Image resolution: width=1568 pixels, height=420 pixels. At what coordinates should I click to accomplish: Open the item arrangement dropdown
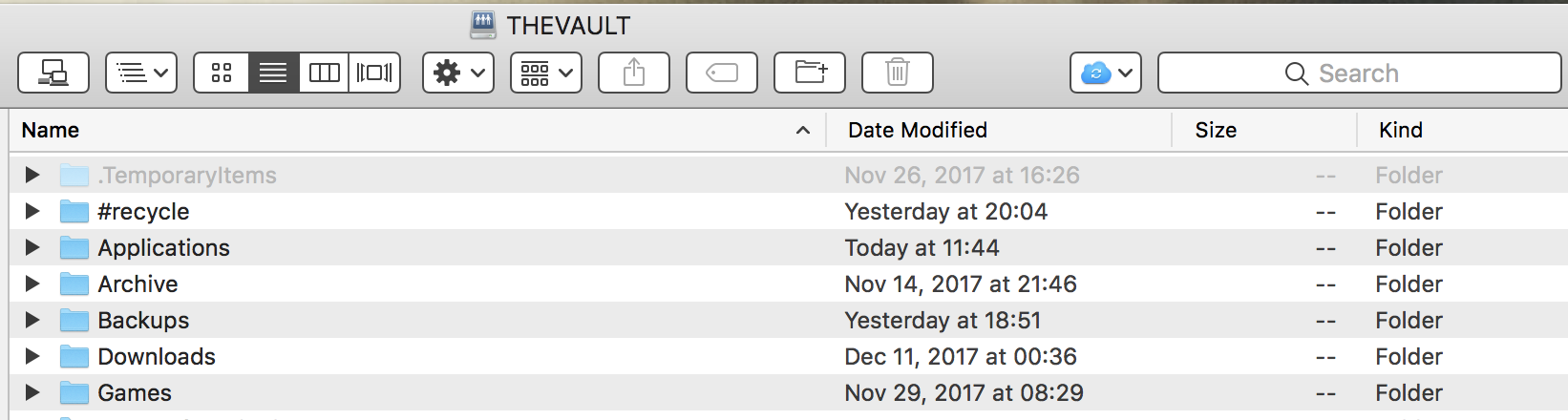tap(546, 73)
